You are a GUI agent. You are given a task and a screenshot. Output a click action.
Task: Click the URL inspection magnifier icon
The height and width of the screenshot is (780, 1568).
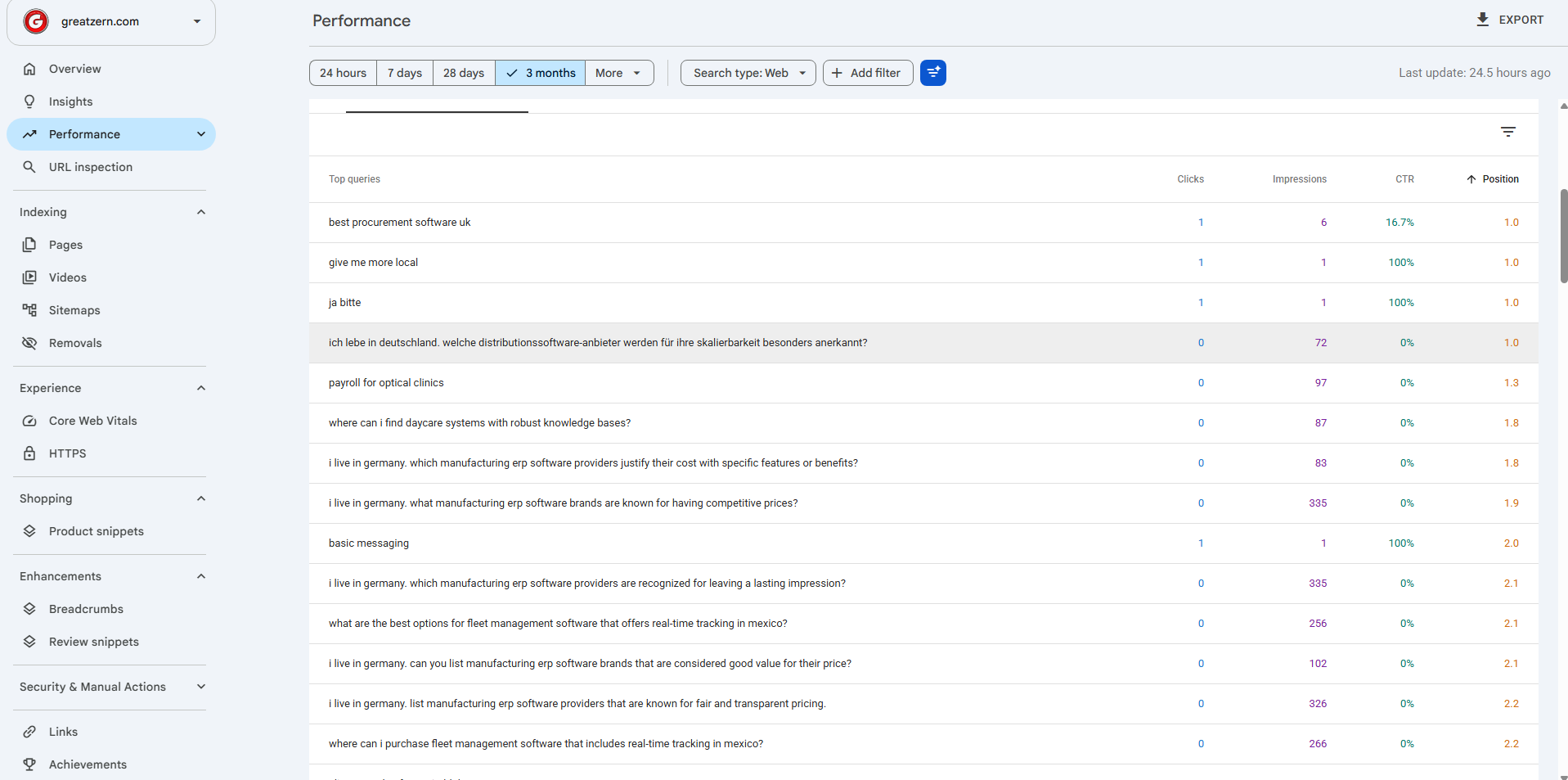click(x=29, y=167)
